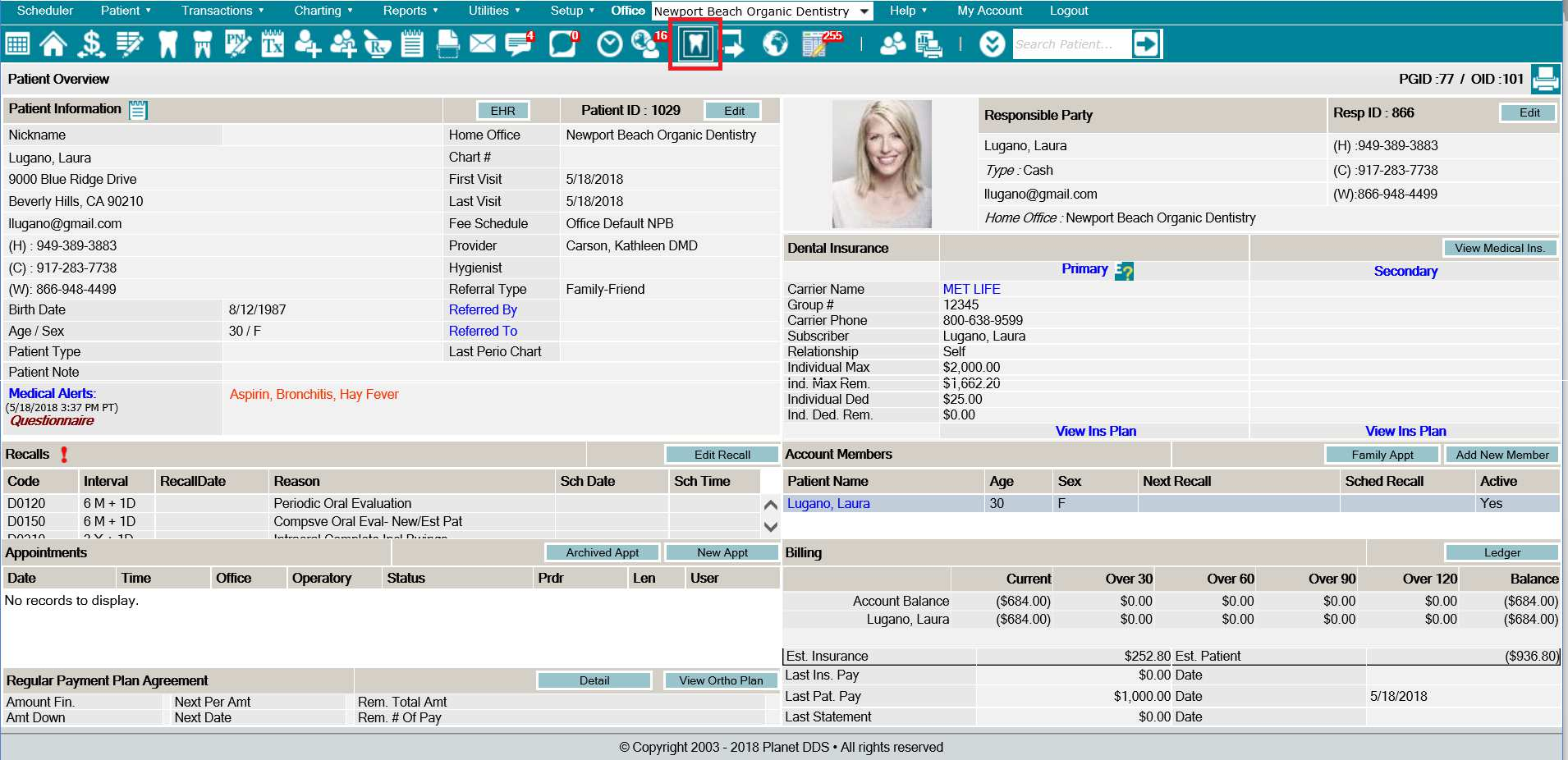
Task: Open the envelope email icon
Action: (x=483, y=43)
